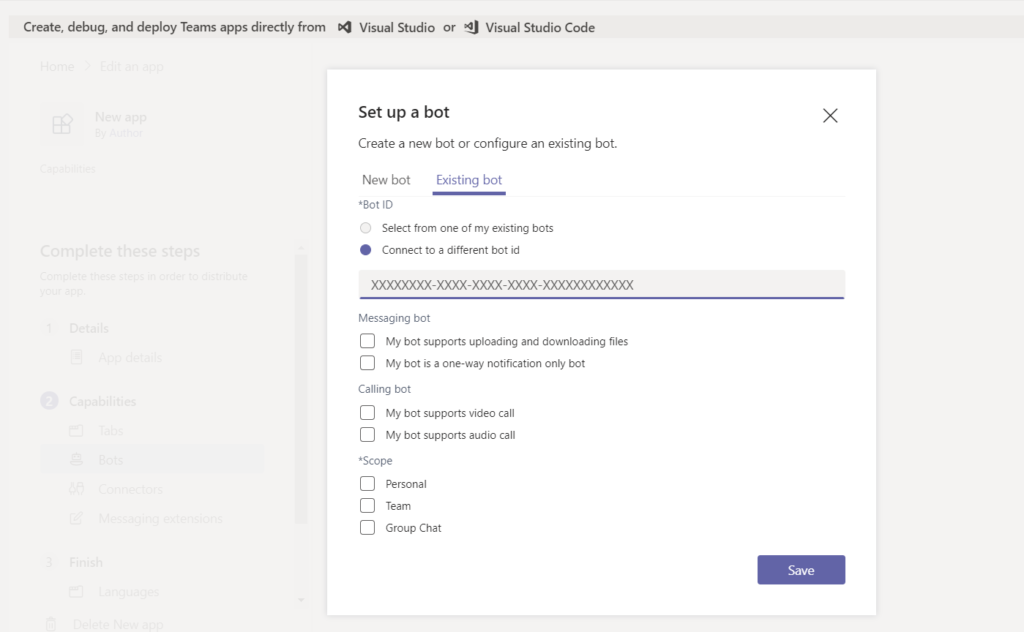1024x632 pixels.
Task: Click the Bot ID input field
Action: [x=601, y=285]
